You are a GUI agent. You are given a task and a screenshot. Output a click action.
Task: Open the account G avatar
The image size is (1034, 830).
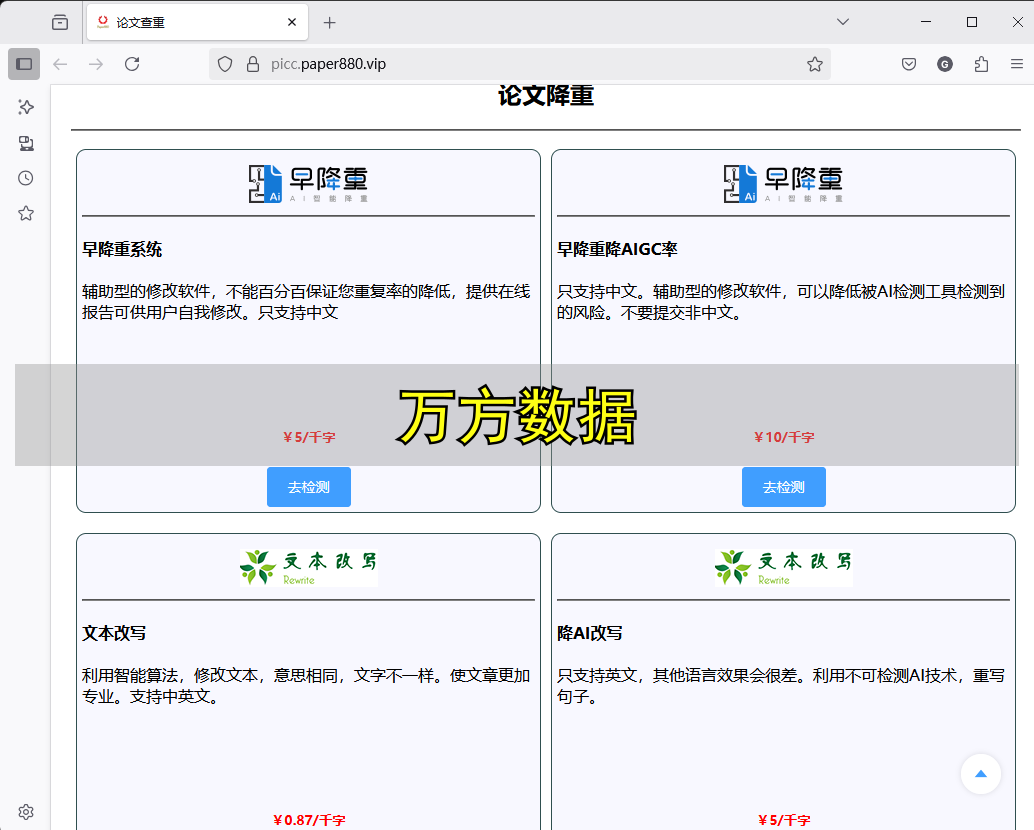click(945, 64)
